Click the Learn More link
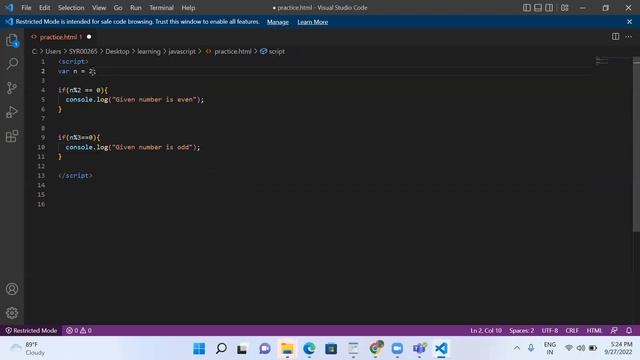The width and height of the screenshot is (640, 360). tap(313, 22)
